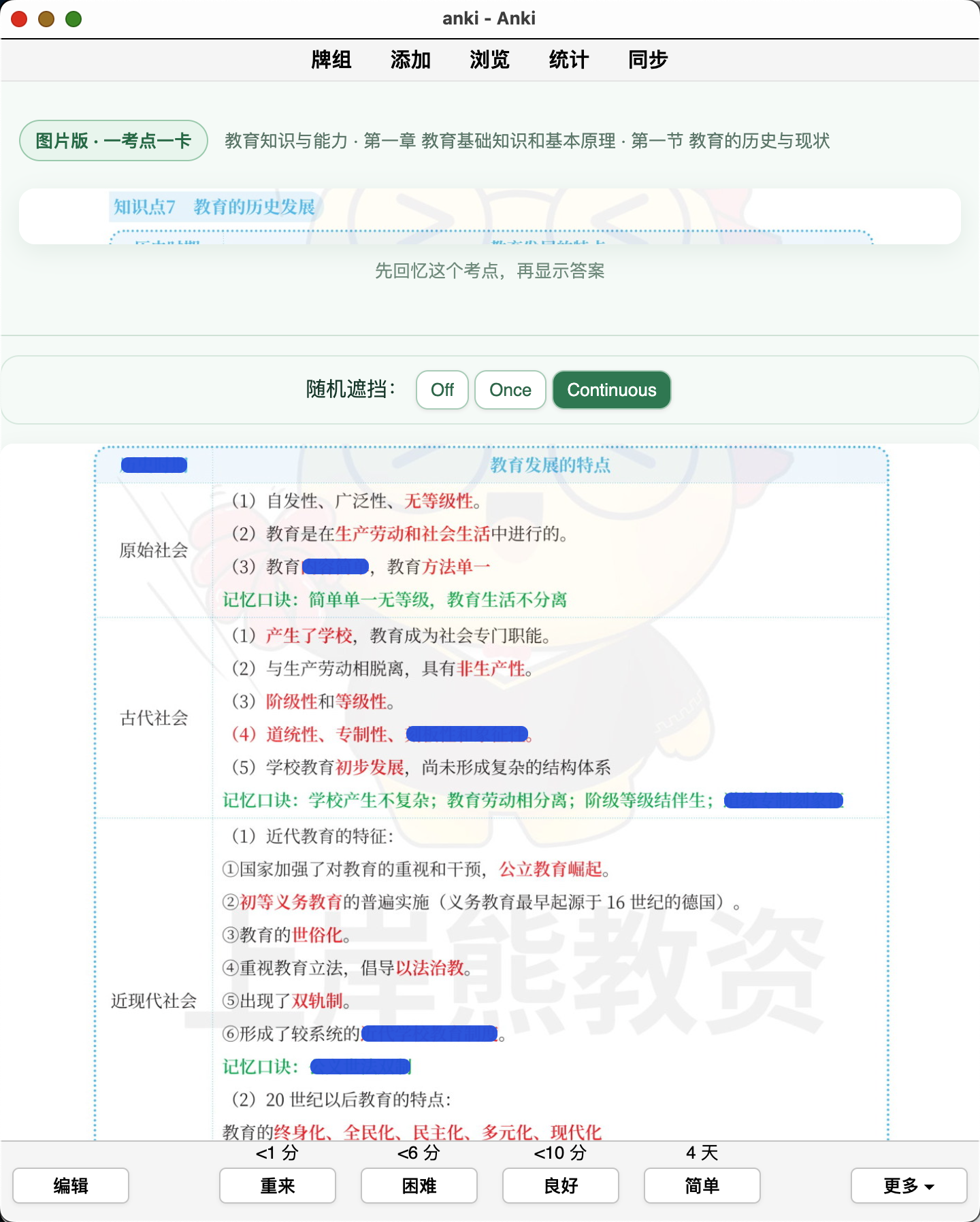Start 同步 sync

click(648, 60)
